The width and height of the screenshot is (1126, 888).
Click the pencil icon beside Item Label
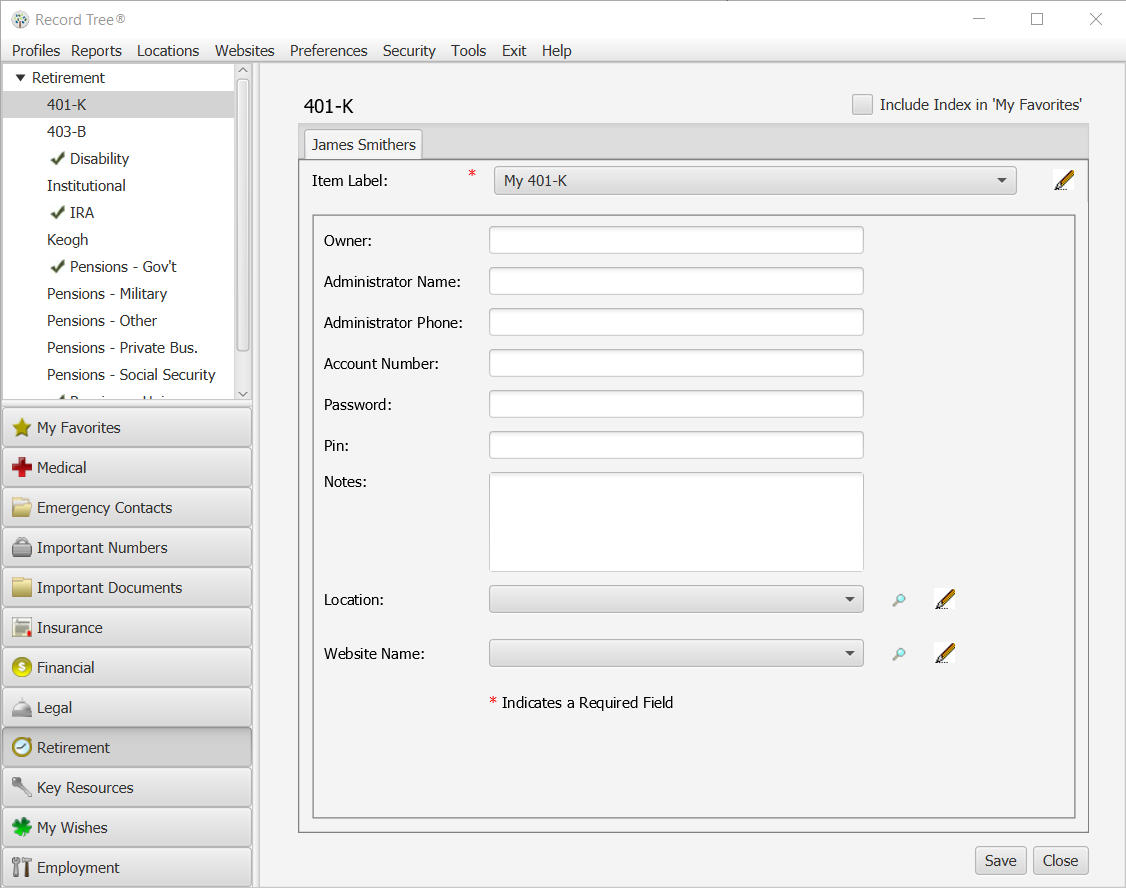coord(1063,180)
